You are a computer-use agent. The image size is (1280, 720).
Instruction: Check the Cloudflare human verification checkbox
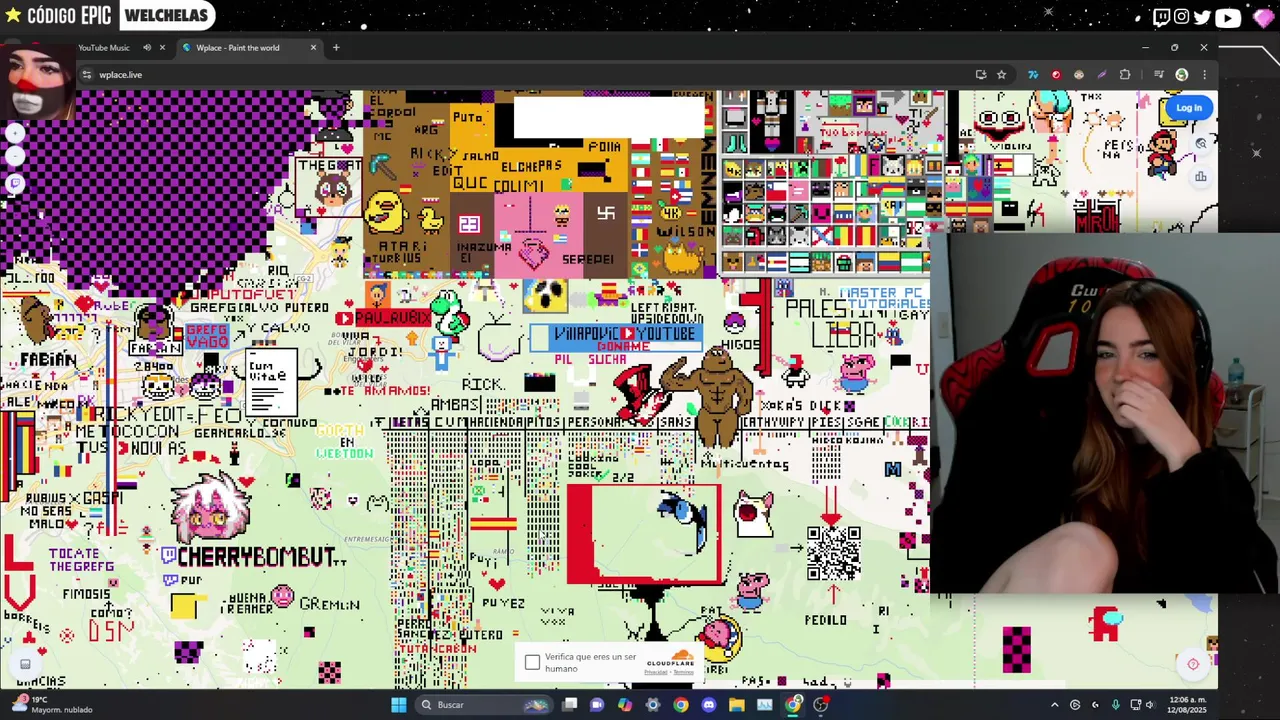[532, 662]
